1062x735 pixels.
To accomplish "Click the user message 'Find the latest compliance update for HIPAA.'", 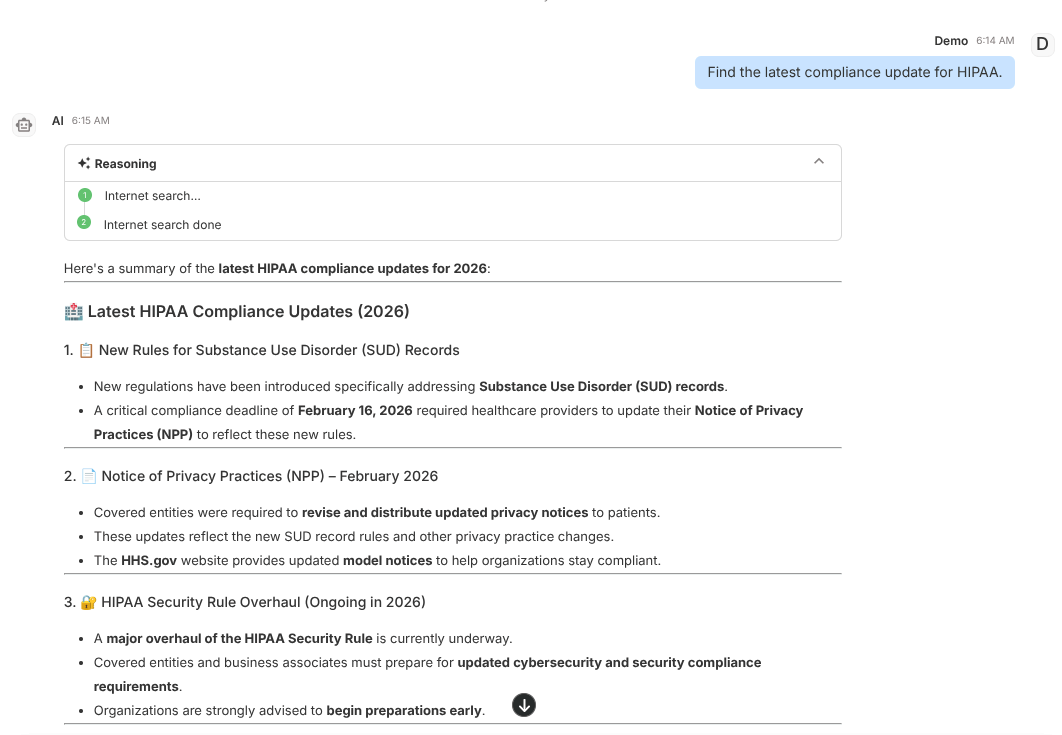I will click(855, 72).
